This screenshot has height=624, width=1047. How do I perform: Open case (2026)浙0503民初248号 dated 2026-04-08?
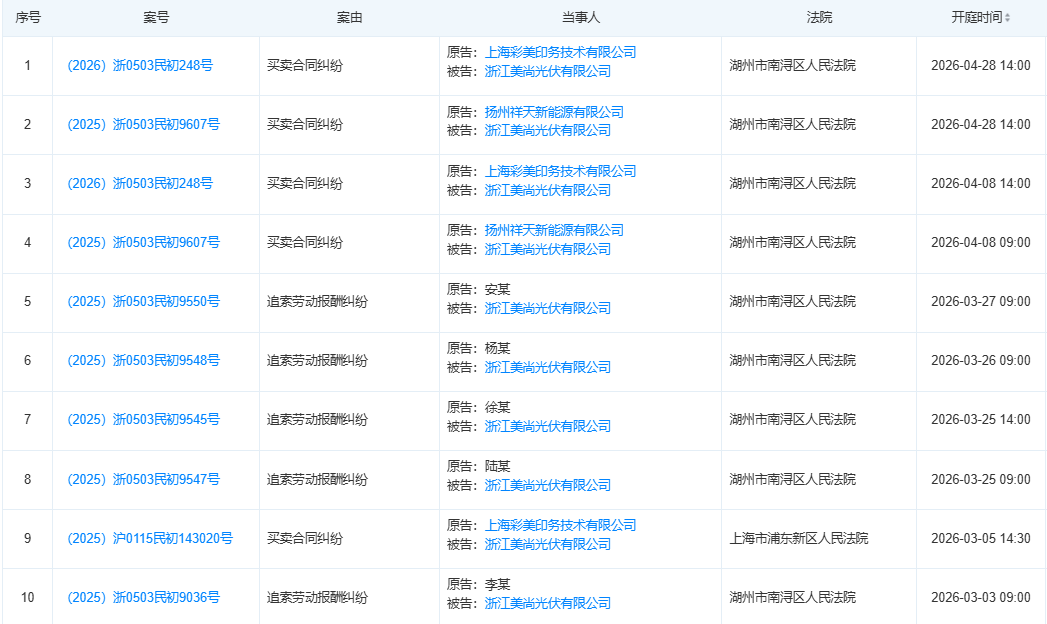coord(140,184)
